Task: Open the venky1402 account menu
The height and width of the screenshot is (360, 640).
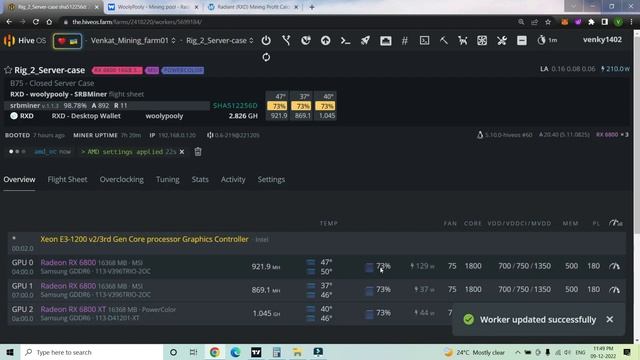Action: [602, 40]
